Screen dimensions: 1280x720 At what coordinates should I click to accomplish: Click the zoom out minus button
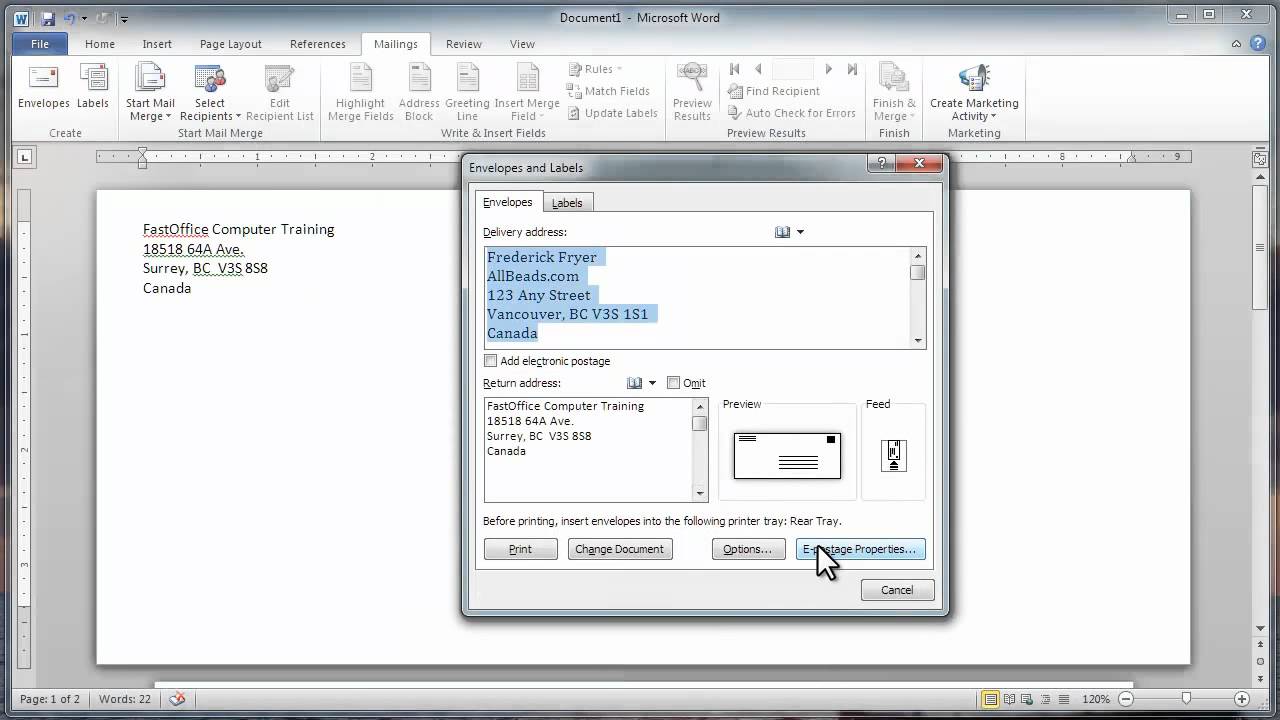1127,699
